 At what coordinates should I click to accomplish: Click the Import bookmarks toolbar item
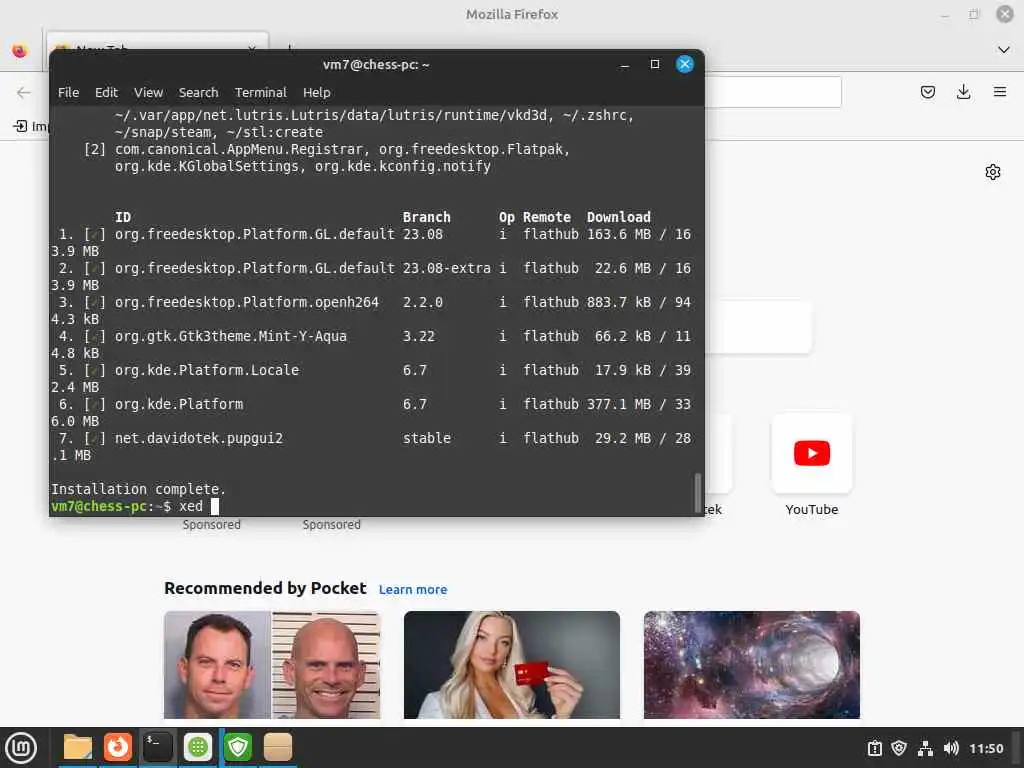tap(31, 126)
